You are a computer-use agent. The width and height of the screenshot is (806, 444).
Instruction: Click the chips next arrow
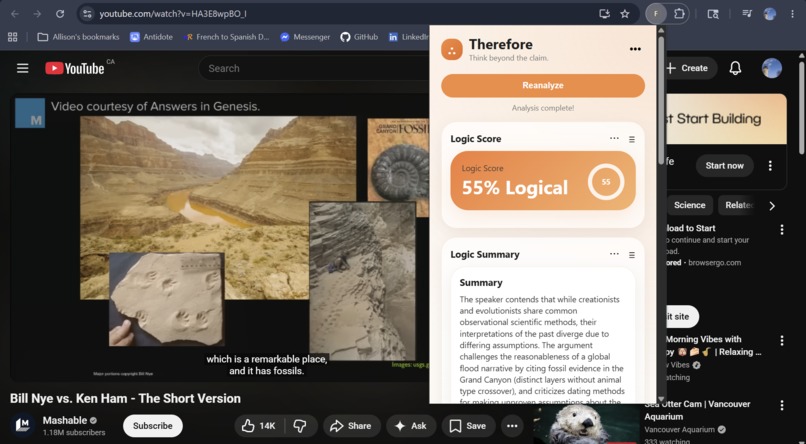tap(772, 206)
